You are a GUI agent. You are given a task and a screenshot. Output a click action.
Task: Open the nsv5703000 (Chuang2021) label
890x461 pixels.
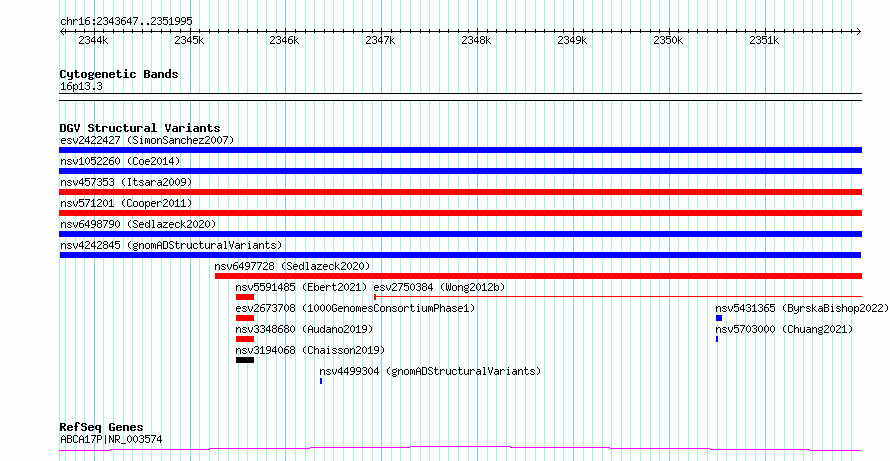tap(784, 329)
